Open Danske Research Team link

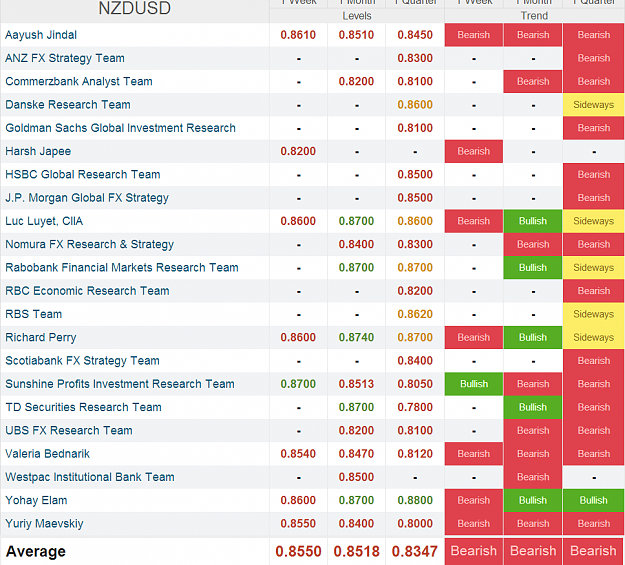(68, 105)
